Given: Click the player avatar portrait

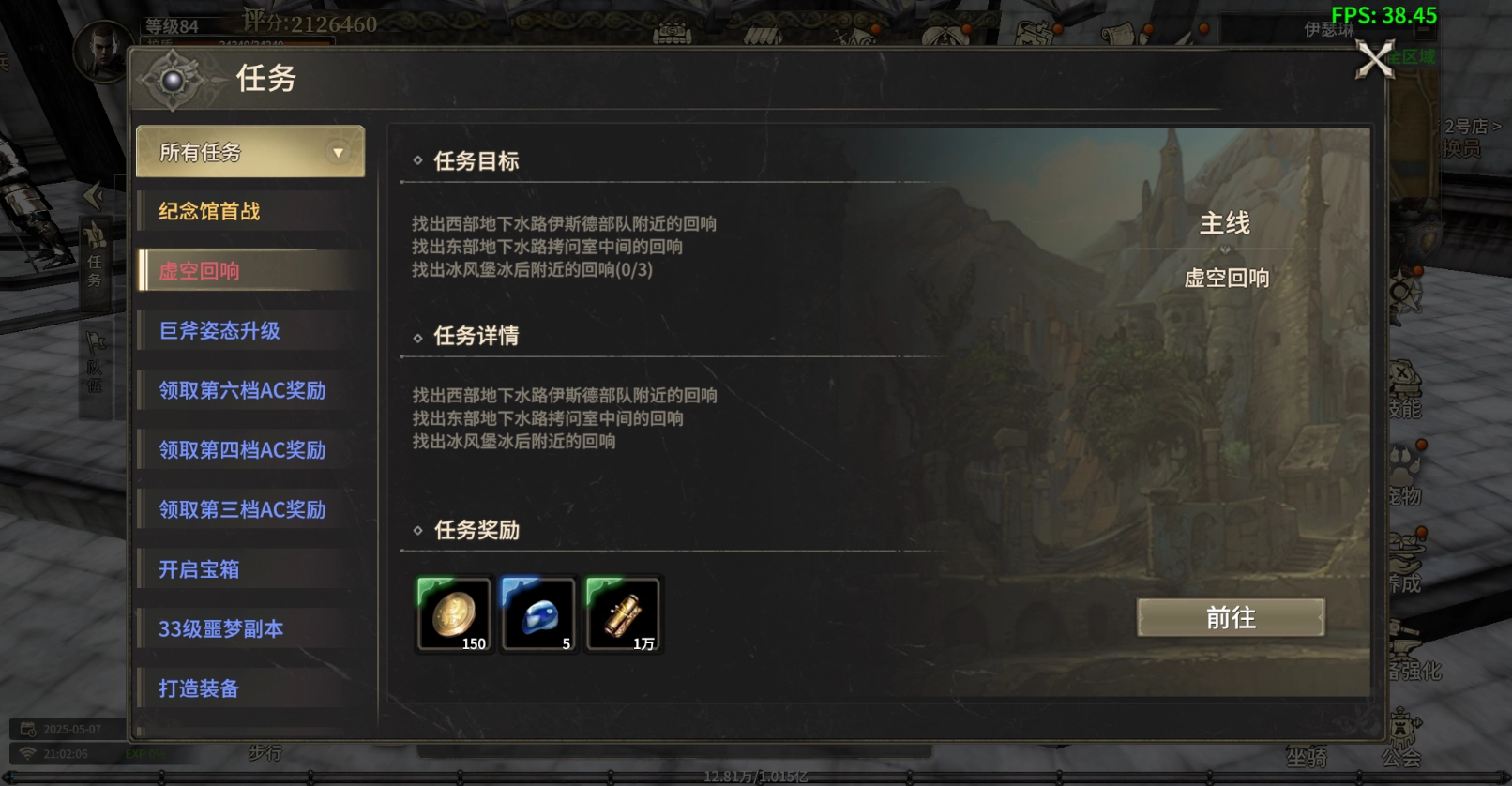Looking at the screenshot, I should tap(103, 51).
